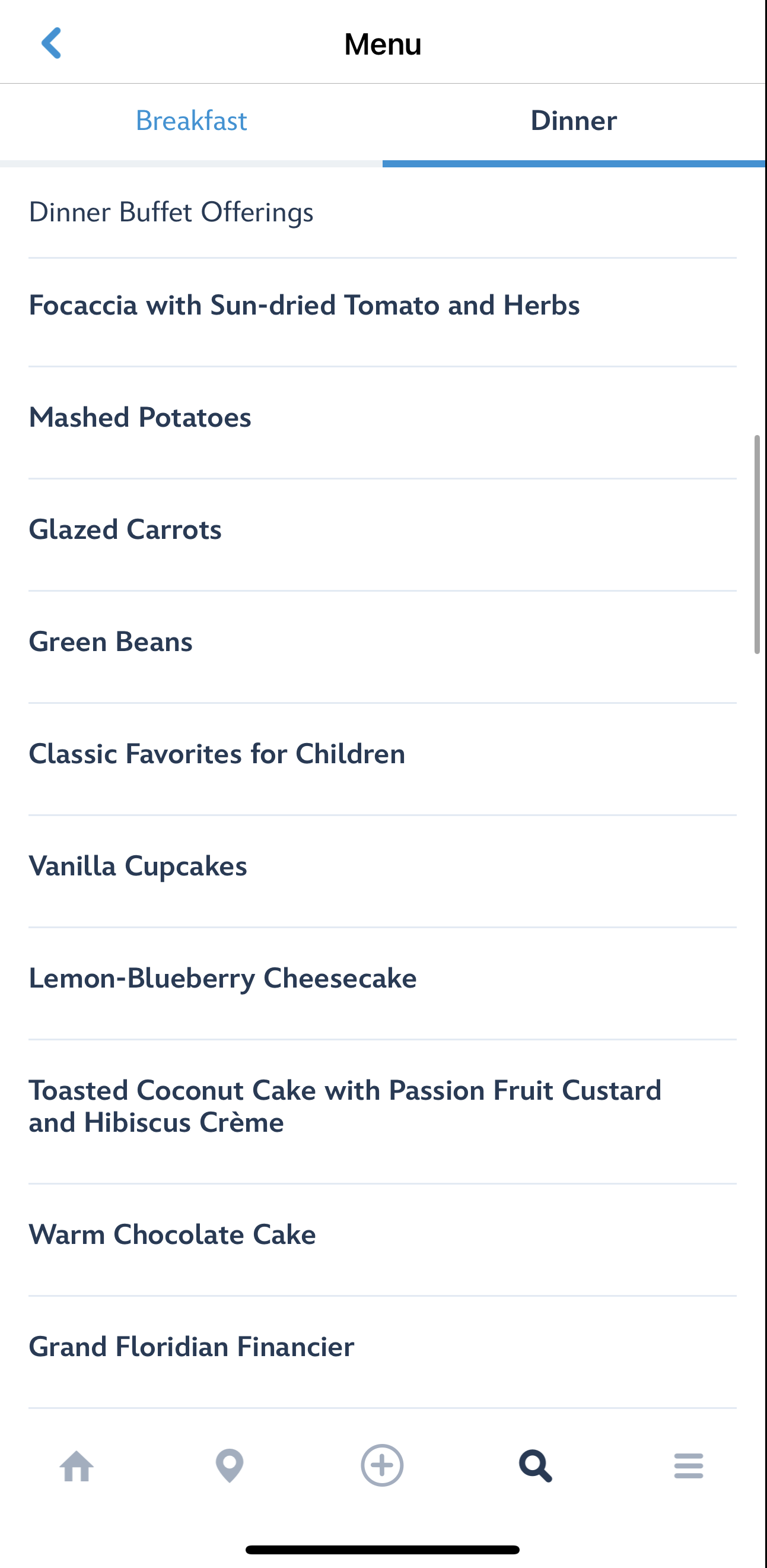This screenshot has height=1568, width=767.
Task: Tap the blue back arrow
Action: (x=52, y=43)
